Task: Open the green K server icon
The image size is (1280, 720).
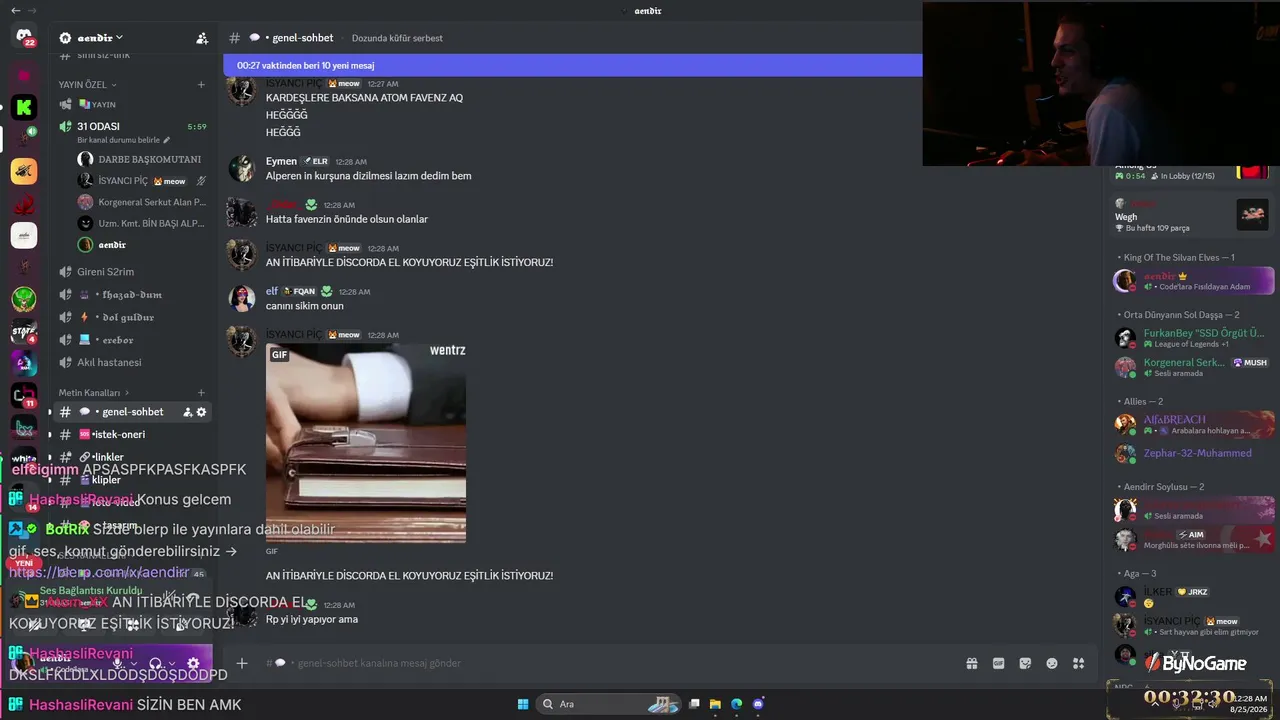Action: coord(24,107)
